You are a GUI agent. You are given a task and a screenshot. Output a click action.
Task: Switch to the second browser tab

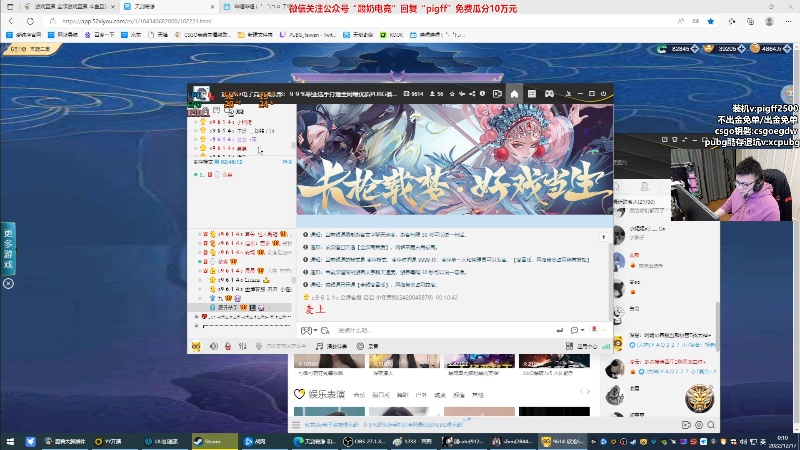point(168,7)
